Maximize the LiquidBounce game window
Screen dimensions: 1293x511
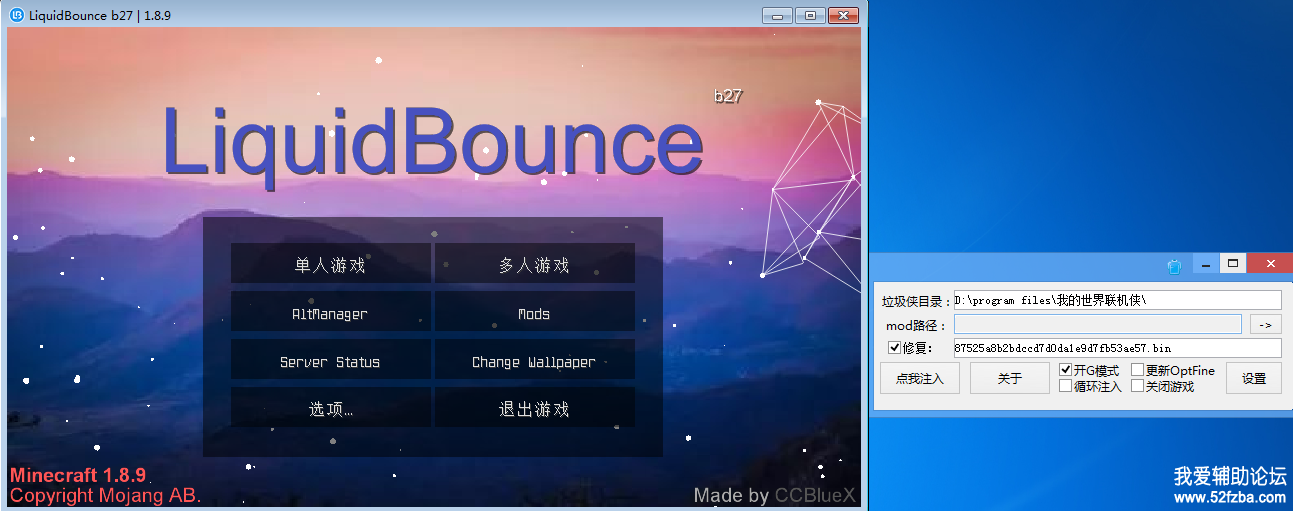coord(809,15)
